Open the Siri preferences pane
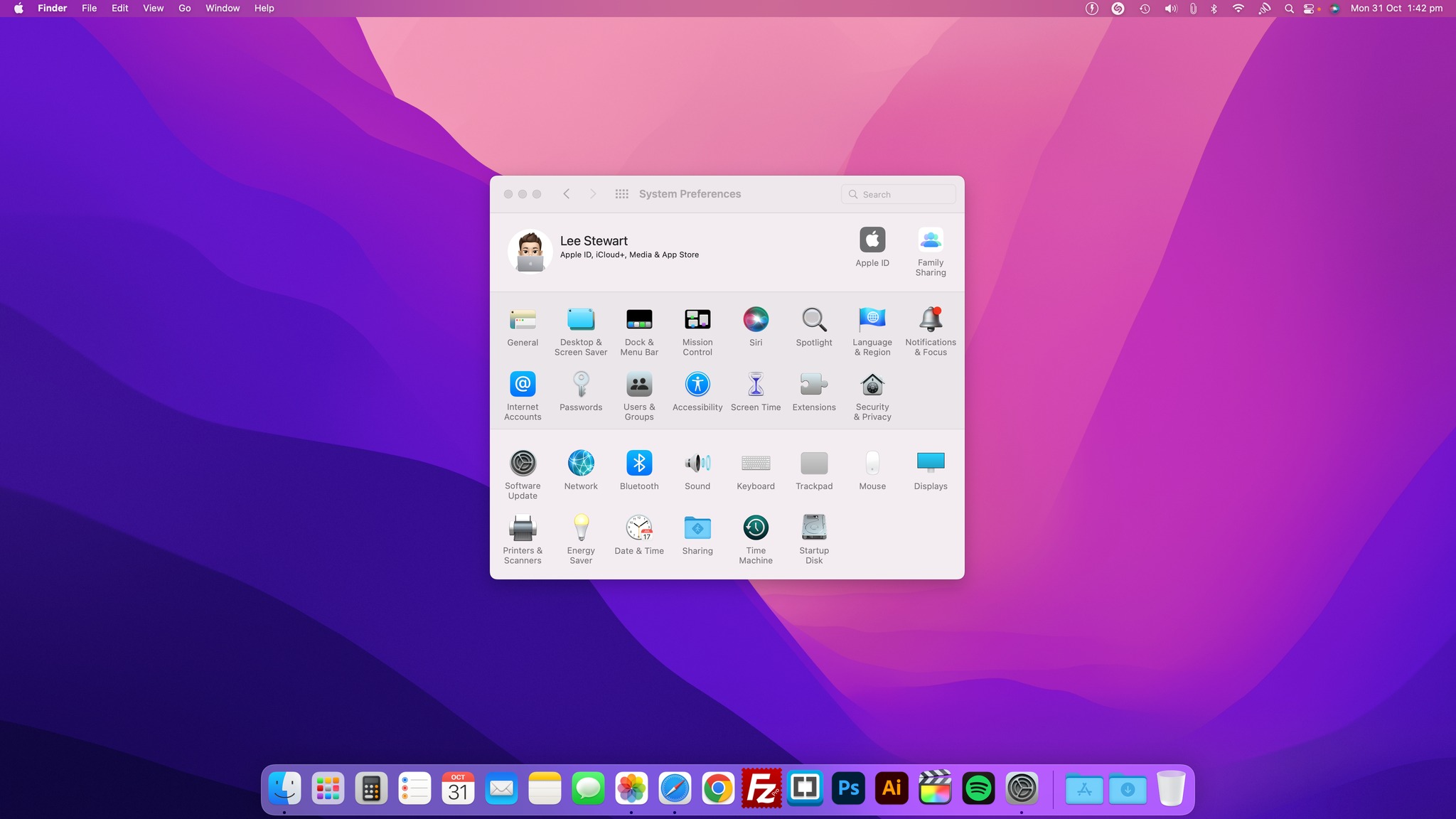 (x=756, y=327)
